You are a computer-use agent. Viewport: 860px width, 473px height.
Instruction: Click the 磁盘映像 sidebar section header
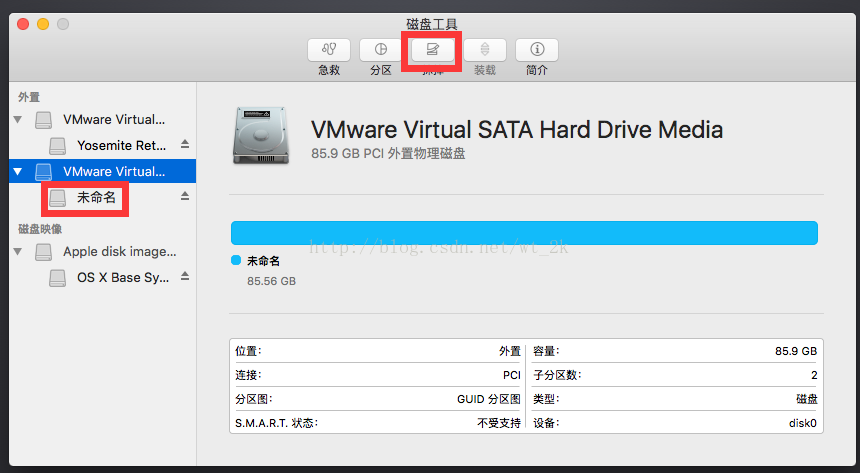click(x=40, y=229)
